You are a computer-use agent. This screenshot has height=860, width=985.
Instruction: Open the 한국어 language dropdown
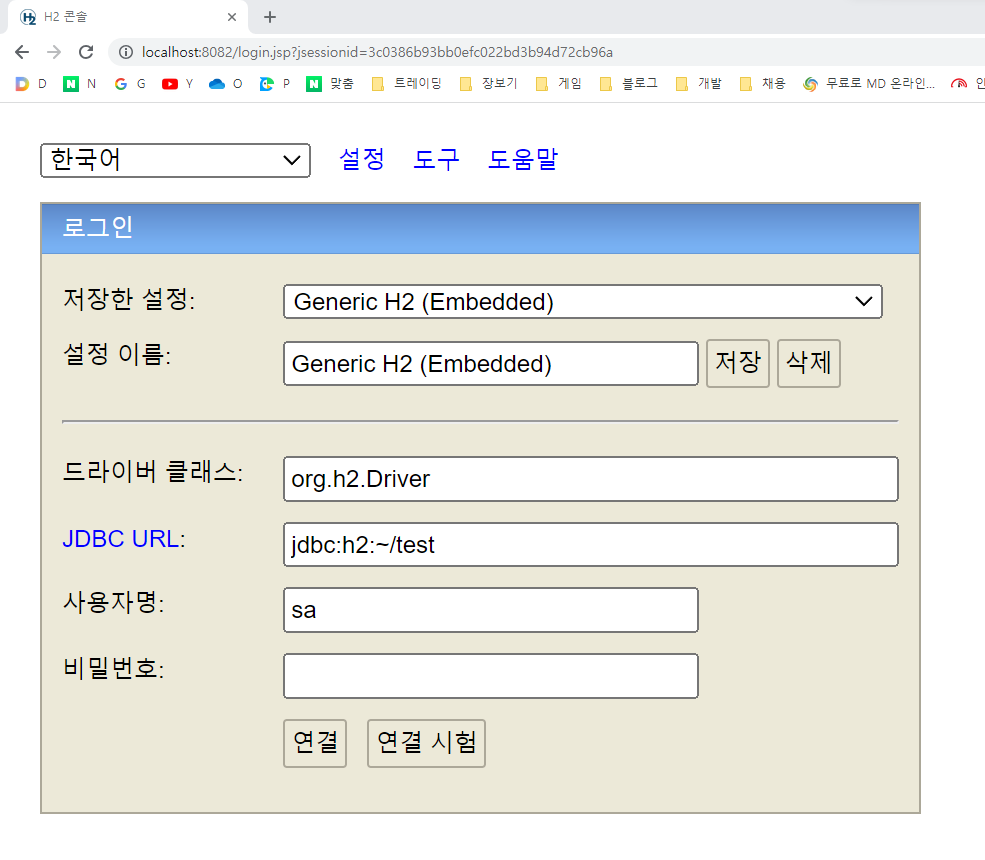pyautogui.click(x=175, y=160)
